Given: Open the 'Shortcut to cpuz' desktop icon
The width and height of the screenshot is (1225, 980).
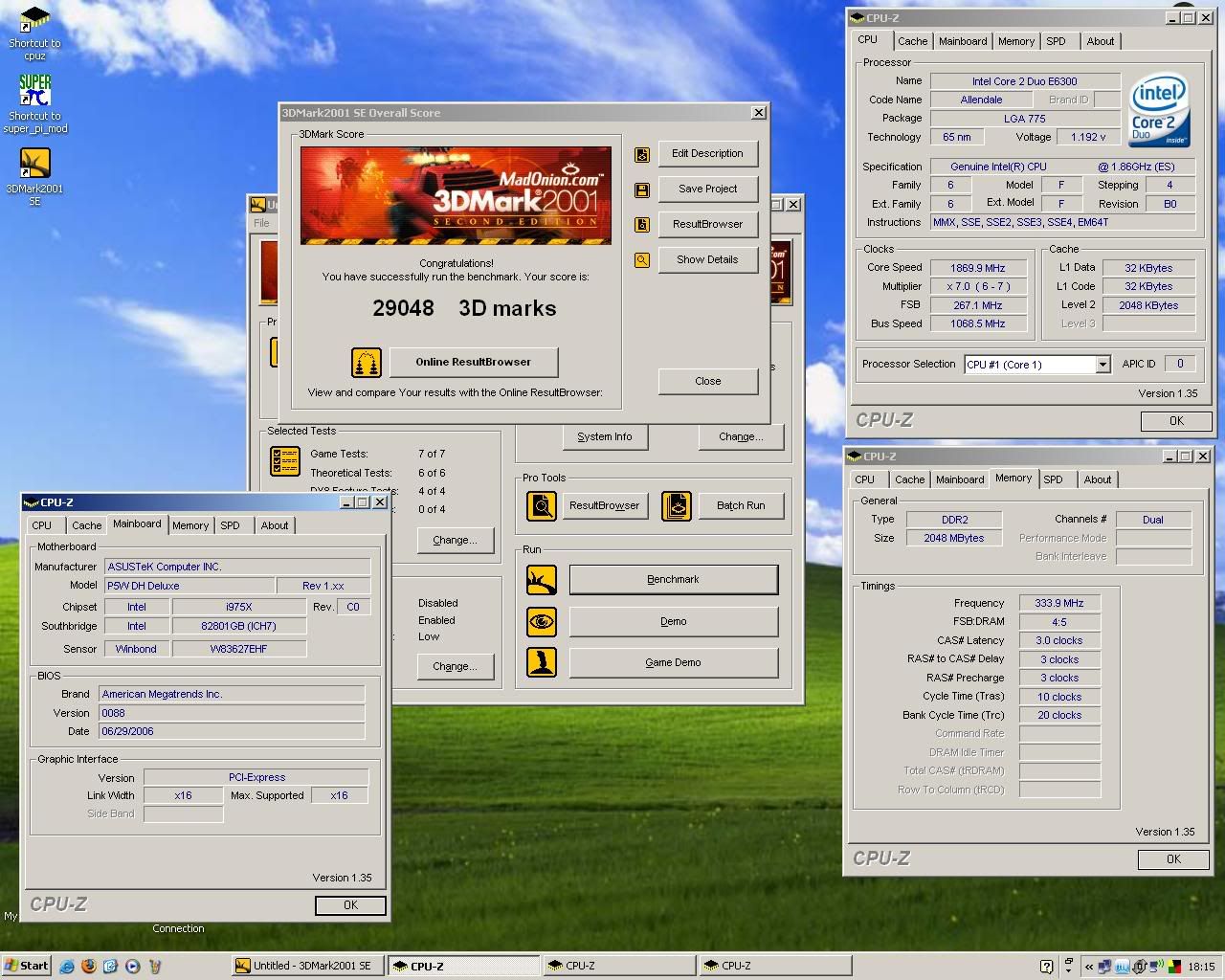Looking at the screenshot, I should pos(34,33).
